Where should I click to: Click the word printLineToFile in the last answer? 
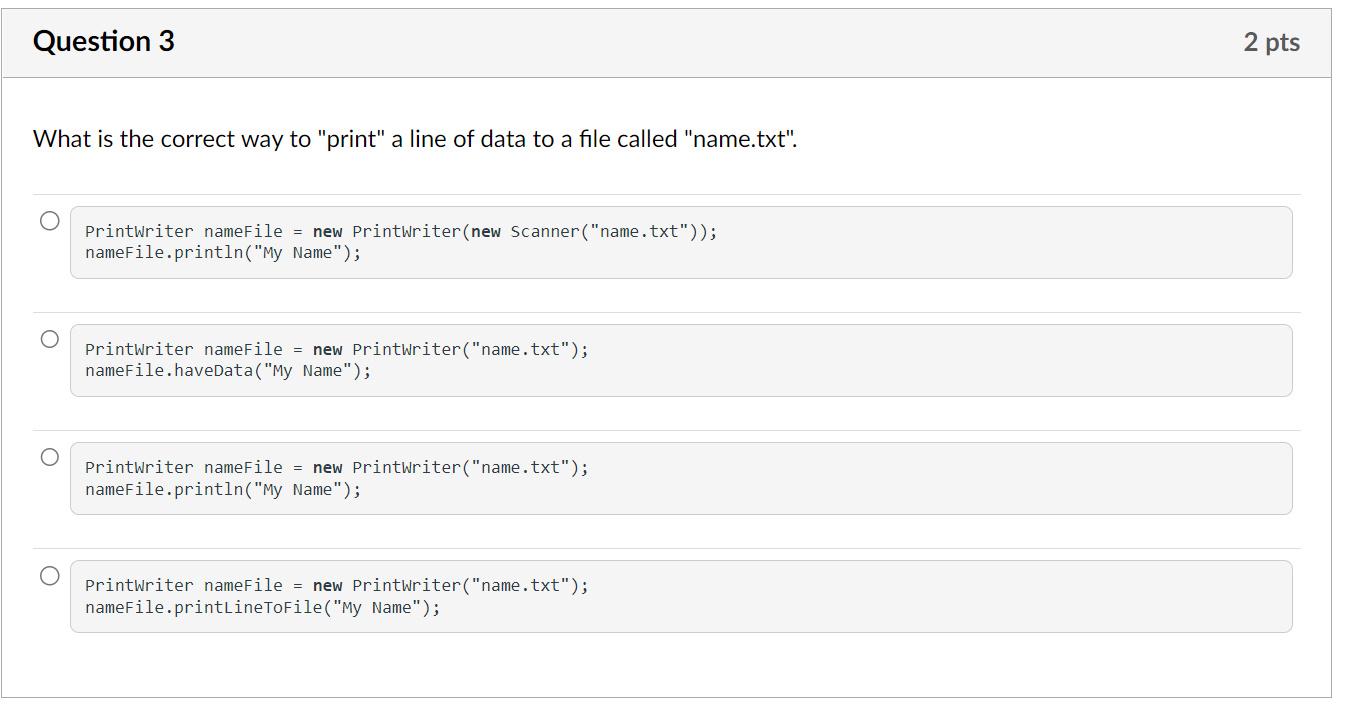(247, 607)
